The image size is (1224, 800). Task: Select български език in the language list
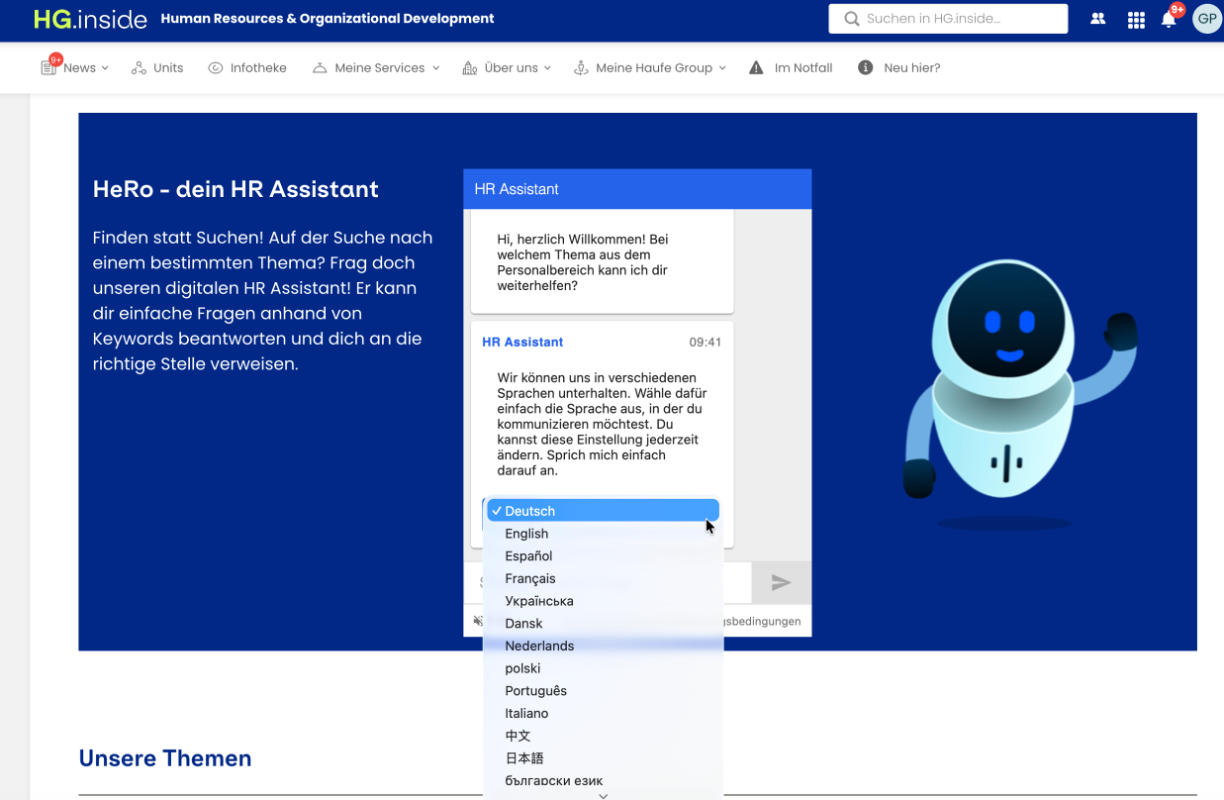[x=603, y=781]
